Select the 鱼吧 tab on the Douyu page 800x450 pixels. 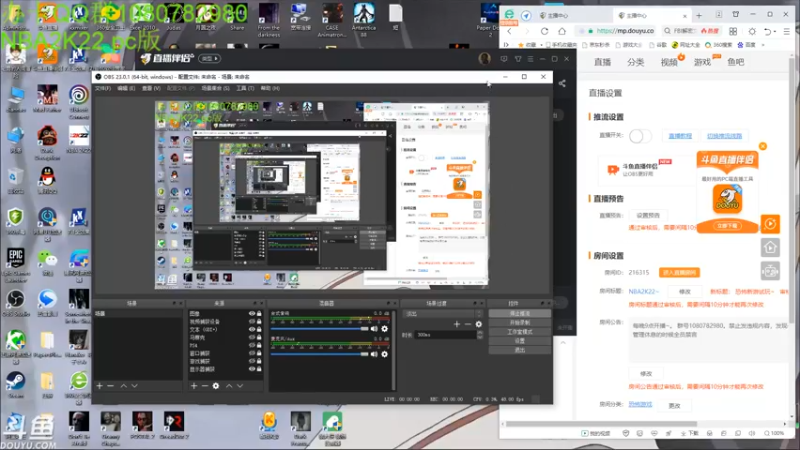[x=736, y=62]
